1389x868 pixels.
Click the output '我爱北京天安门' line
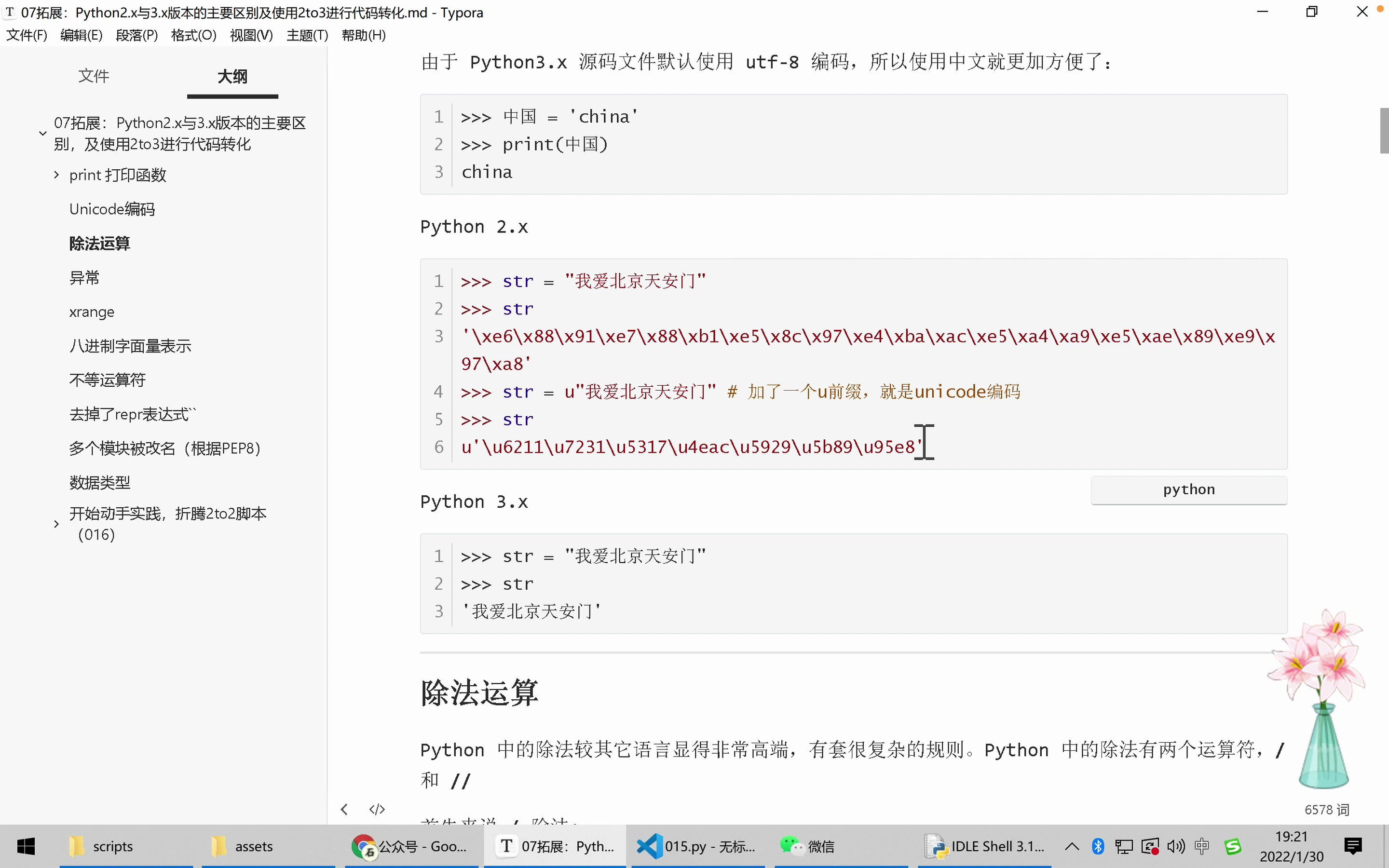531,611
